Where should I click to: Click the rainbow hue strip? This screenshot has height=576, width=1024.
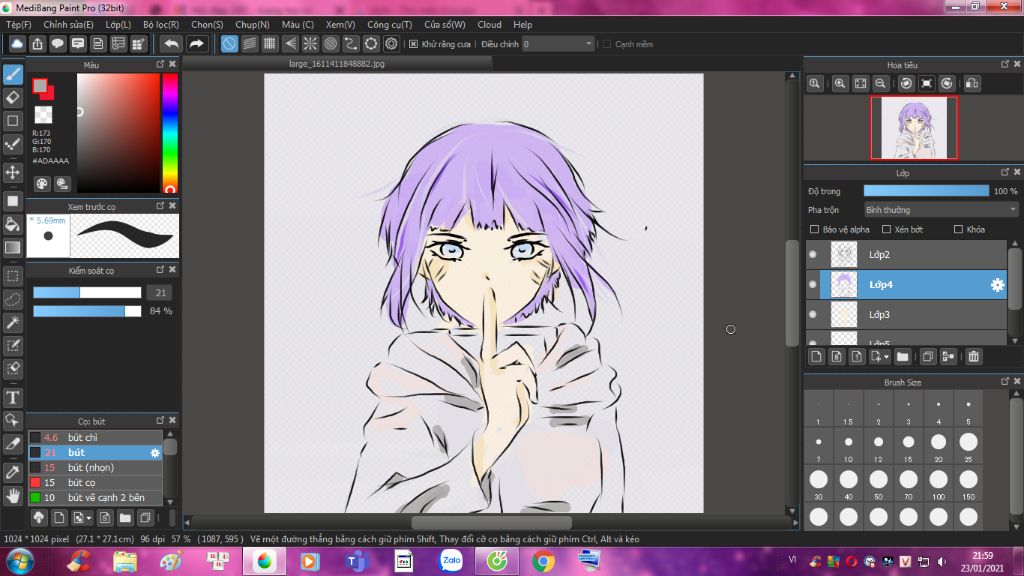click(x=170, y=133)
